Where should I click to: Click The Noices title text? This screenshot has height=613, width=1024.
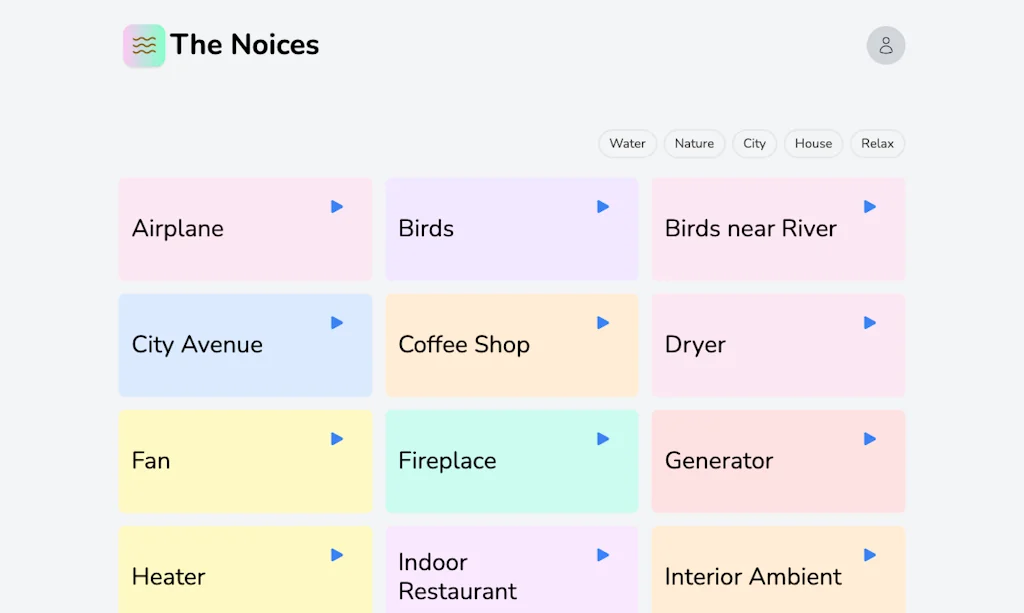click(245, 45)
